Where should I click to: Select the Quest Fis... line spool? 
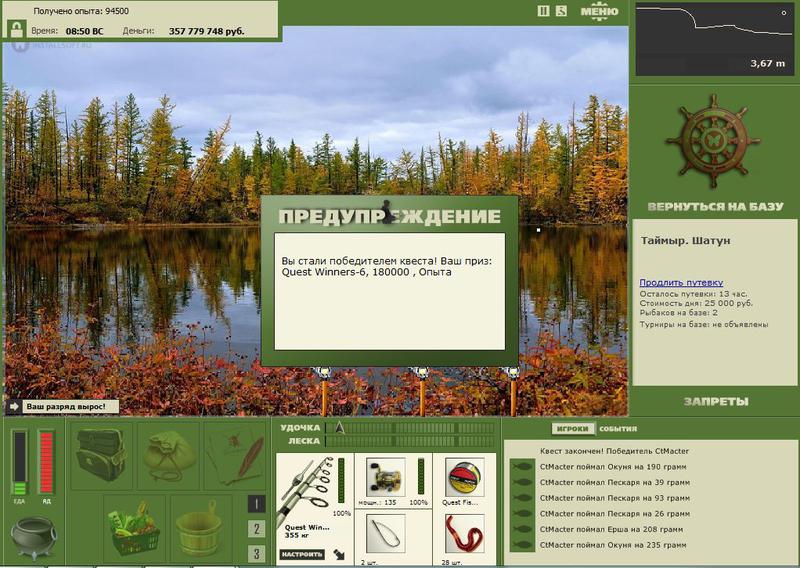coord(464,478)
